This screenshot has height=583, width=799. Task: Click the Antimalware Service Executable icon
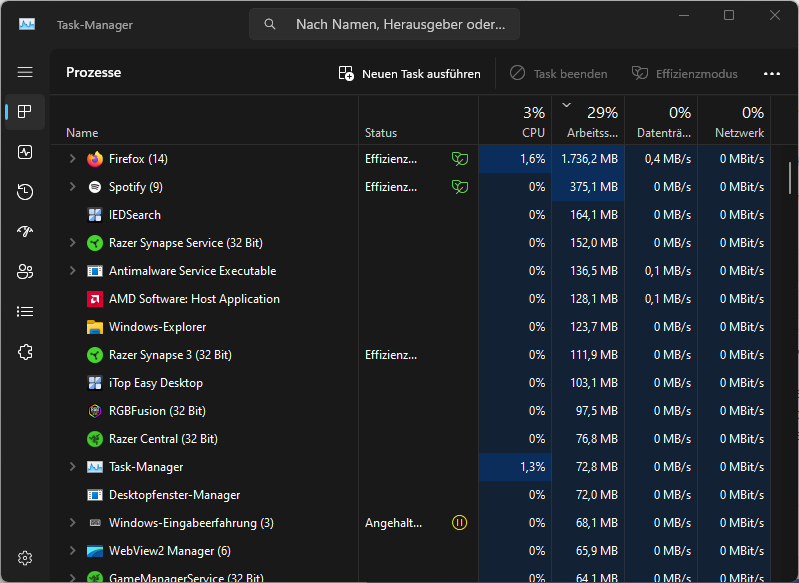click(x=95, y=271)
